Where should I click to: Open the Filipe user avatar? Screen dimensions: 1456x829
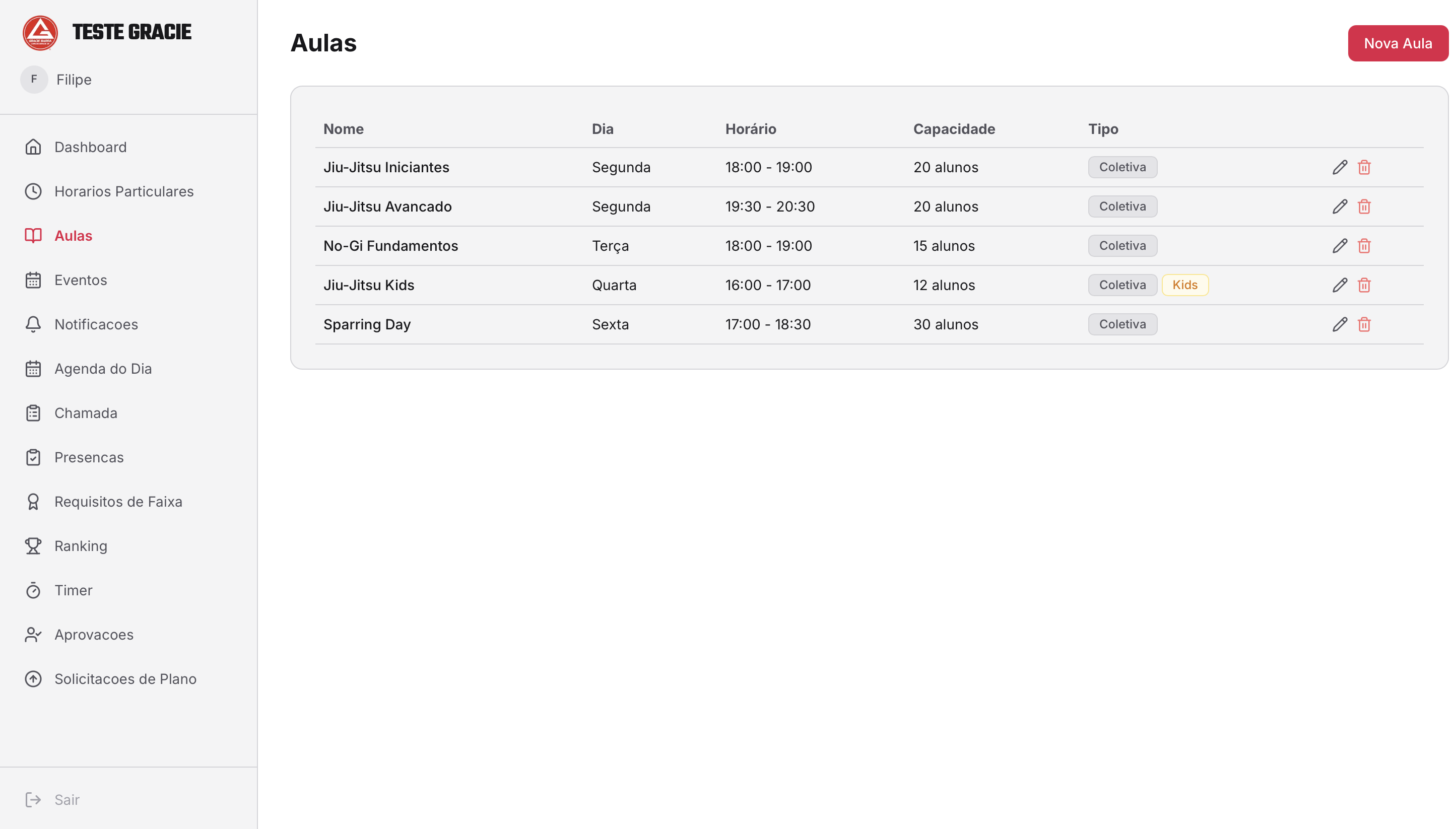[x=34, y=79]
